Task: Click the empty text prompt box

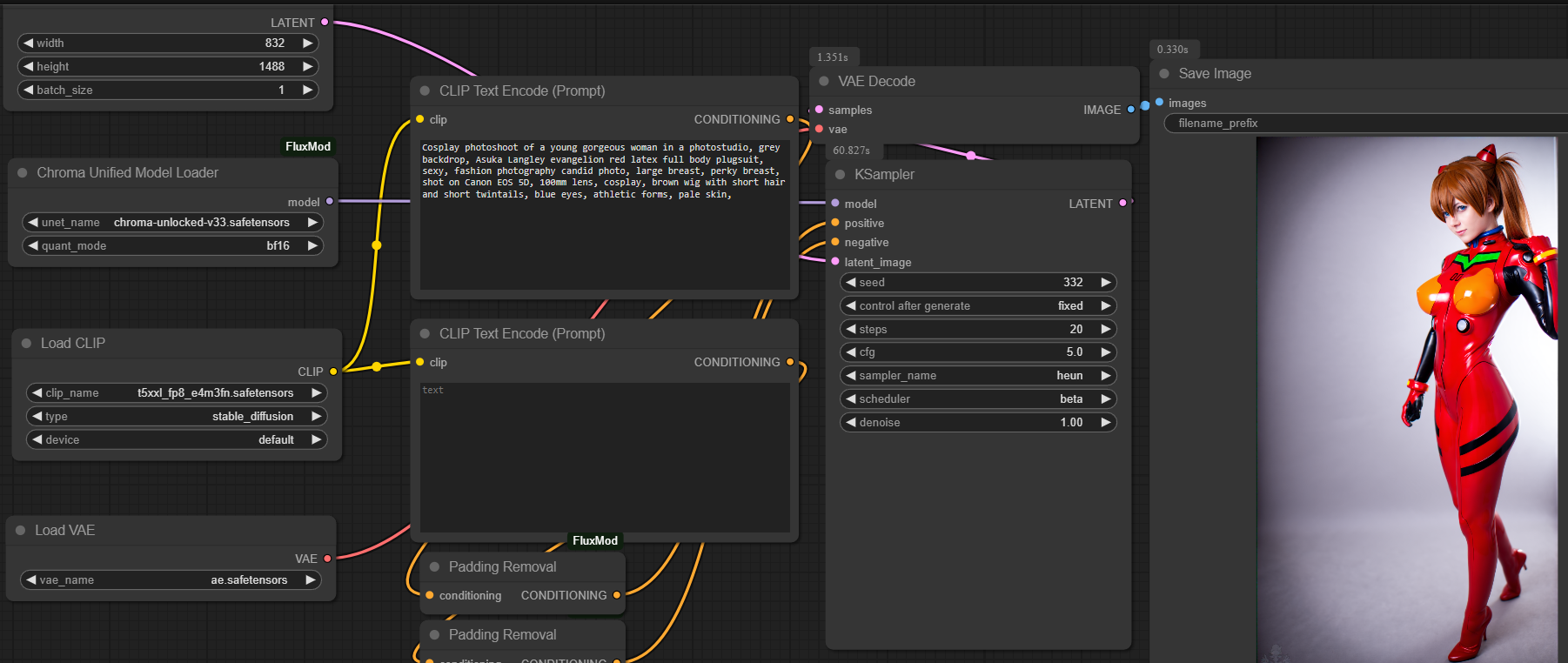Action: pos(605,458)
